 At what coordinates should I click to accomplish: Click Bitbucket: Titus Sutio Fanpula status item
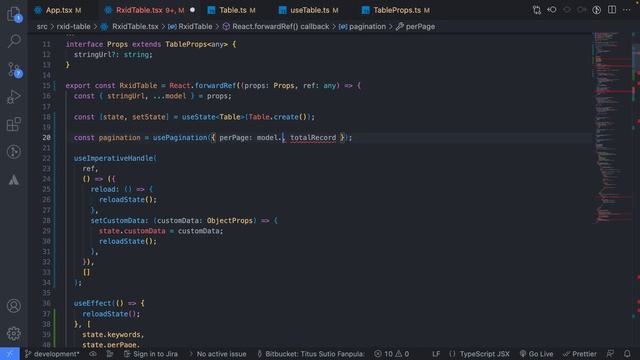311,354
